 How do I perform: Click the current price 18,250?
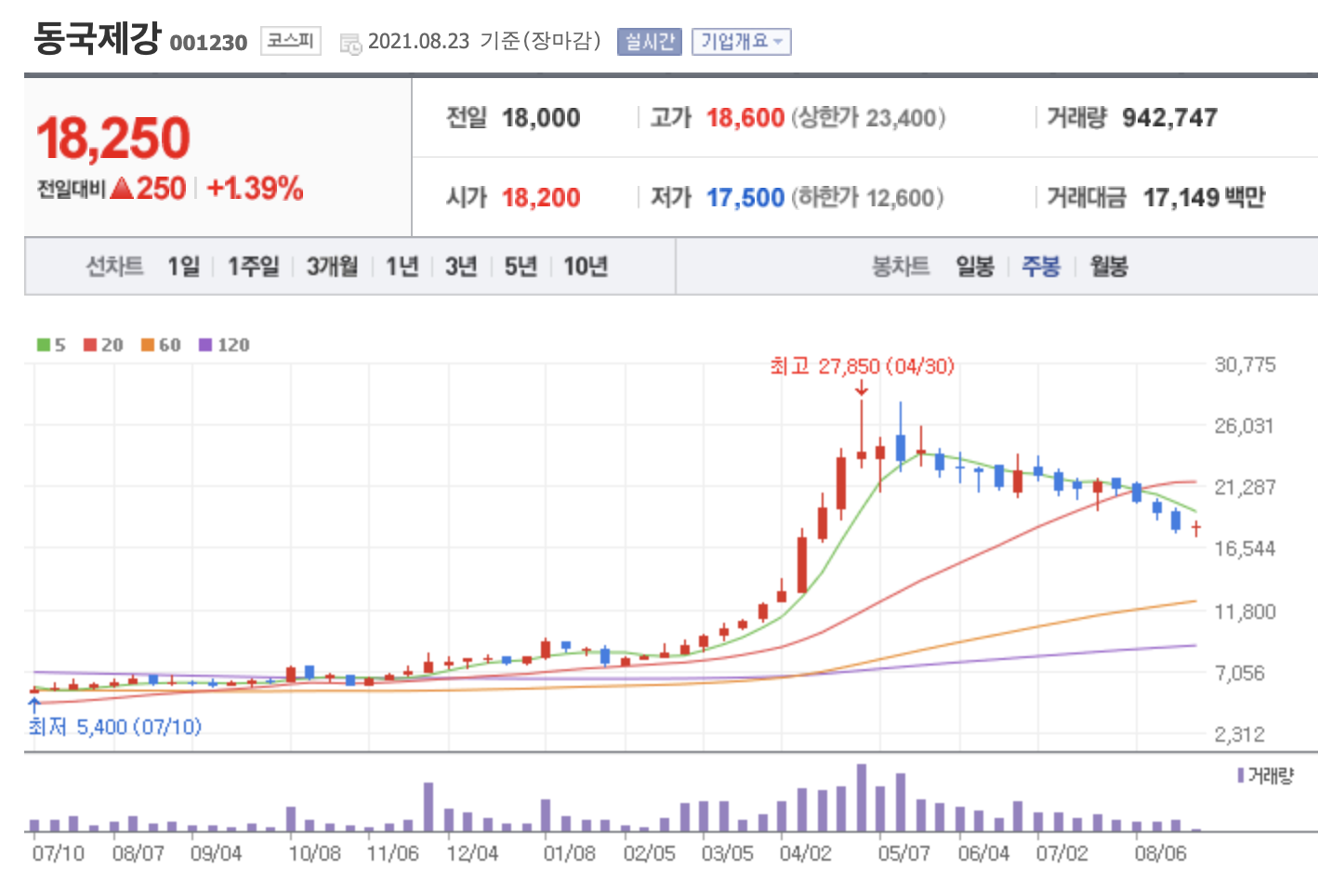(113, 138)
